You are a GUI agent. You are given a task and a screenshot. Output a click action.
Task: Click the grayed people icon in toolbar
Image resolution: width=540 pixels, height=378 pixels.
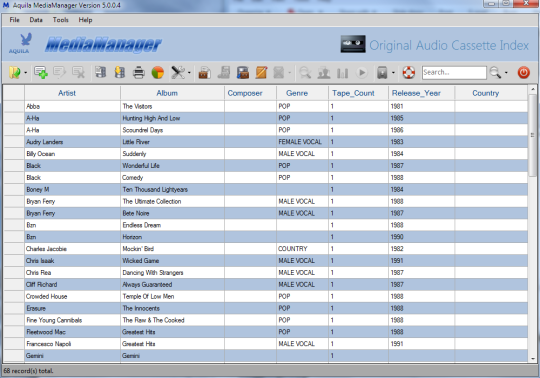324,73
